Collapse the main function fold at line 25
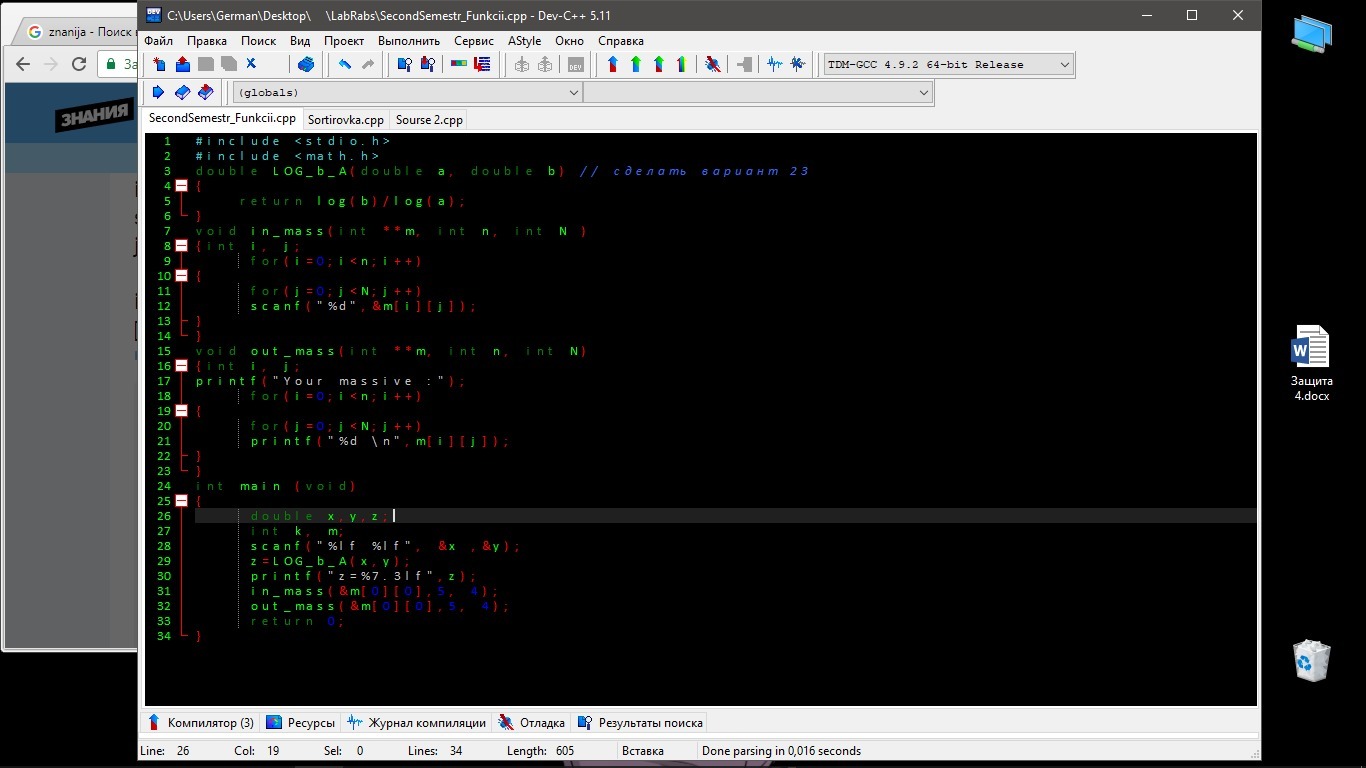The image size is (1366, 768). pyautogui.click(x=181, y=501)
